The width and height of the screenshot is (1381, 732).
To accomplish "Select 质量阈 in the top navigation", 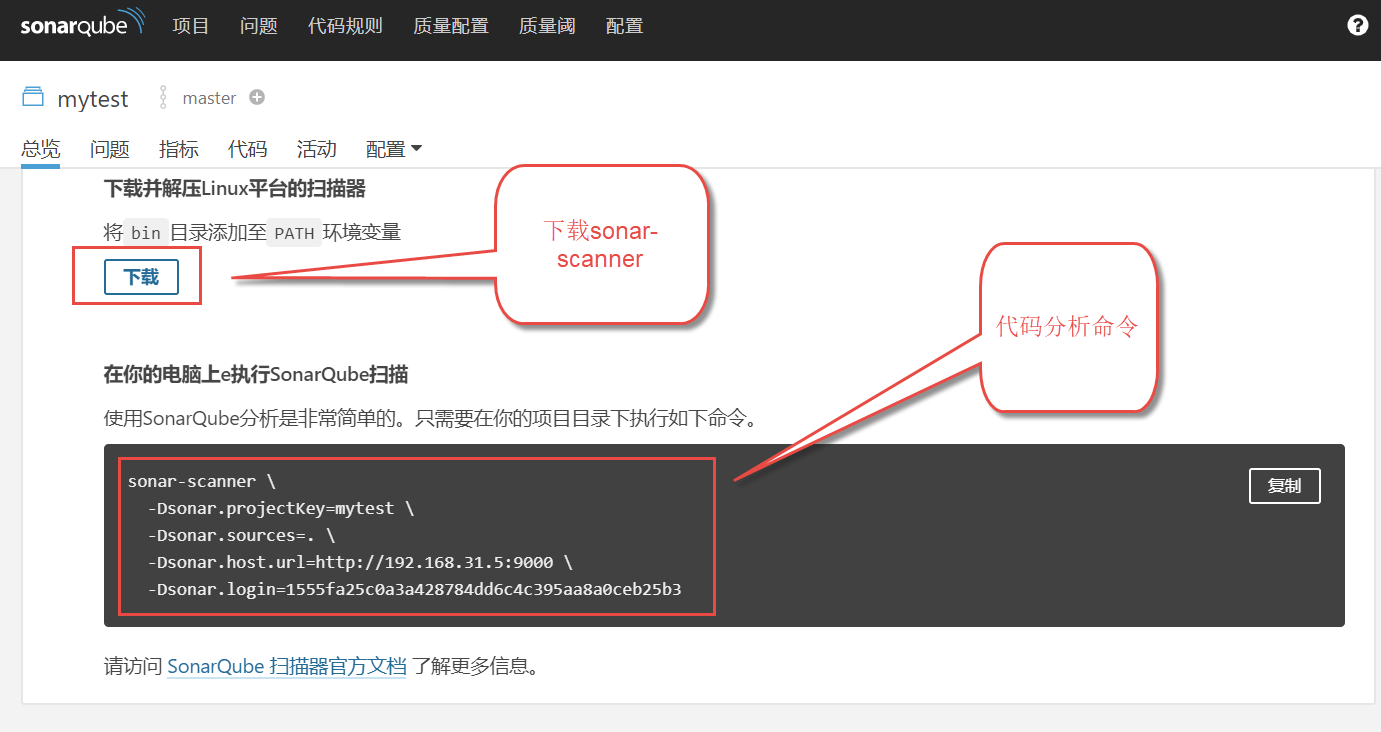I will tap(547, 26).
